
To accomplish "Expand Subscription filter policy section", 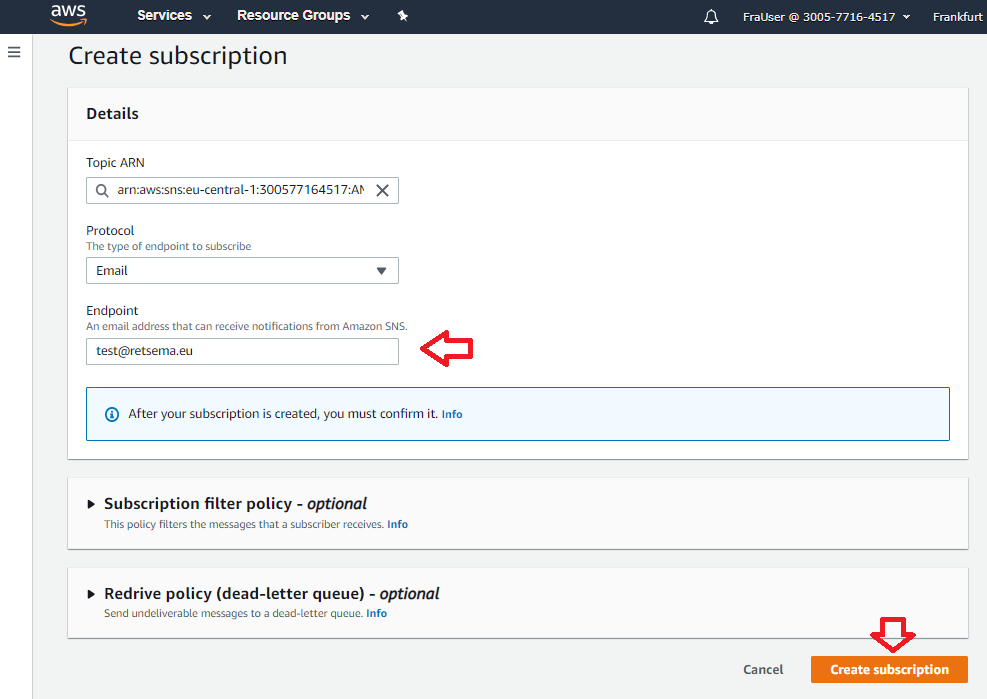I will coord(94,504).
